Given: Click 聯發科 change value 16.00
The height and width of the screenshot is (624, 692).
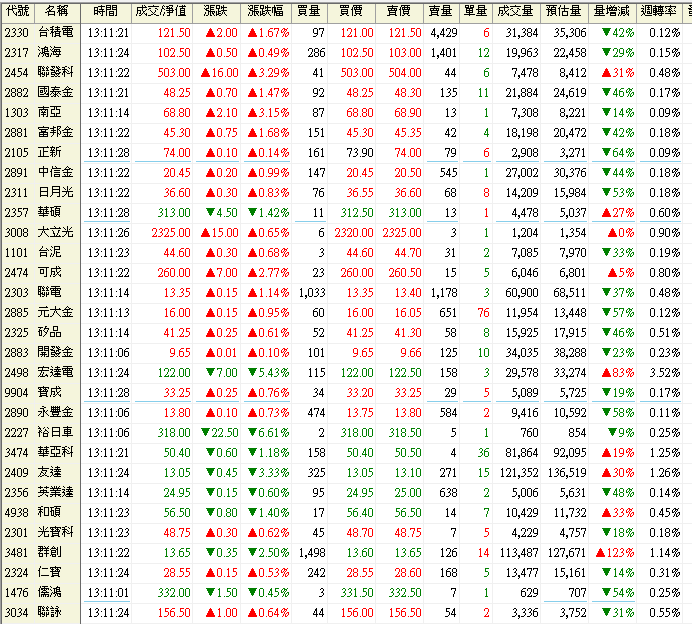Looking at the screenshot, I should (x=220, y=72).
